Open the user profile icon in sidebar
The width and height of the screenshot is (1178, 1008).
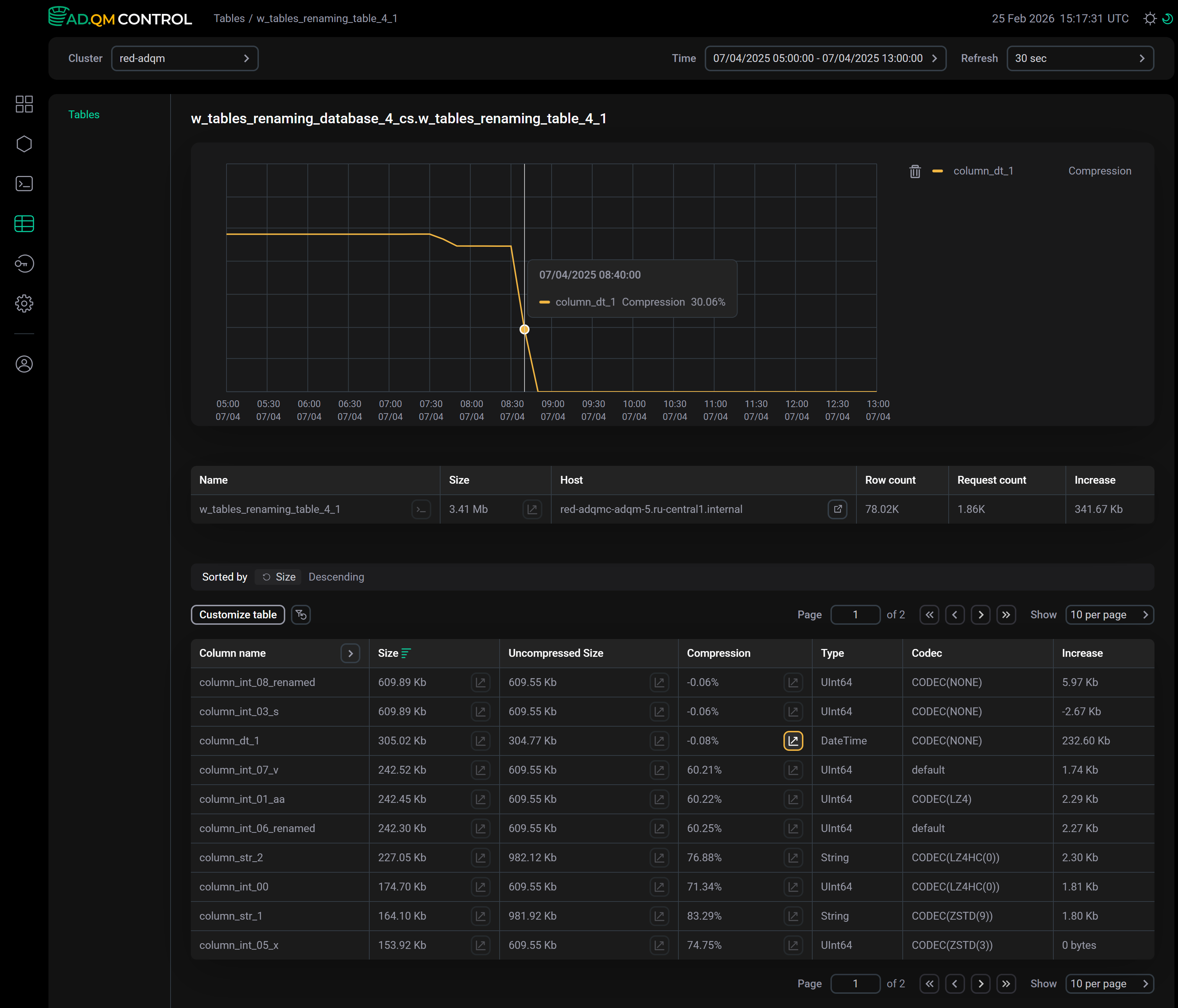coord(24,364)
